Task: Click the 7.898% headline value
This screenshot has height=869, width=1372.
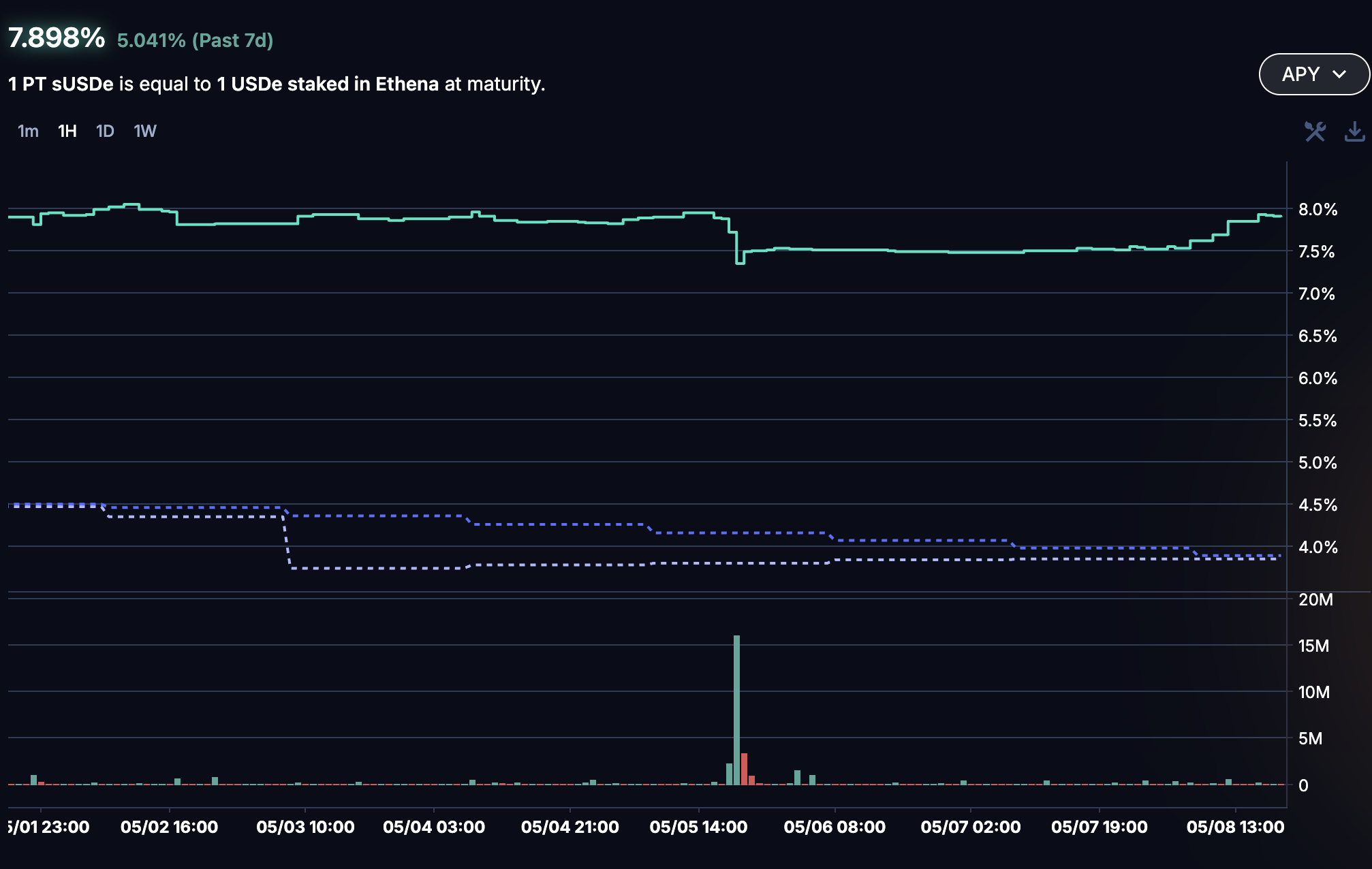Action: coord(57,38)
